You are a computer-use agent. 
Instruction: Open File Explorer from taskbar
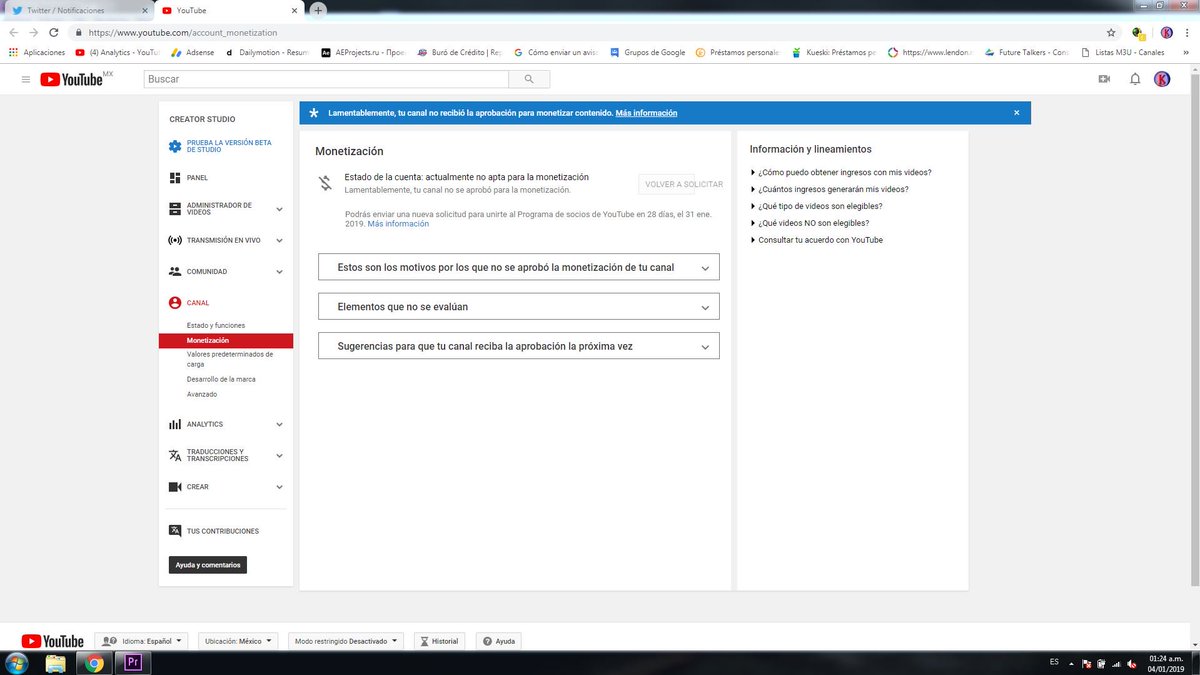pos(56,662)
